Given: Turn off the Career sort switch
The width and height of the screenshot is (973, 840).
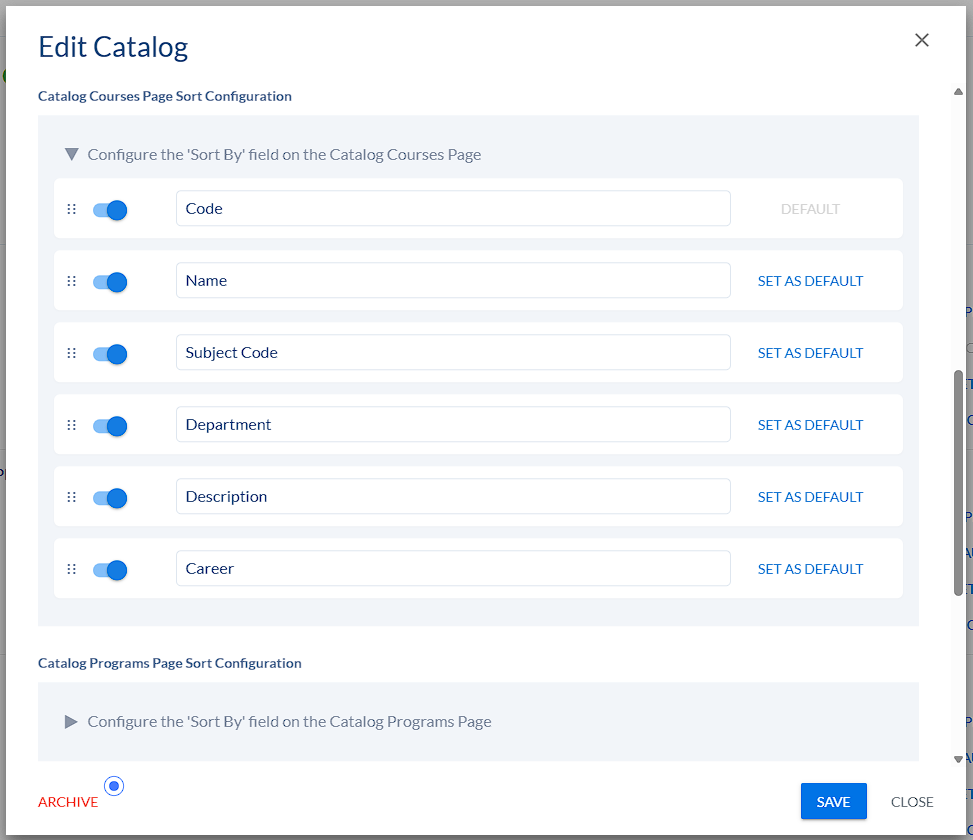Looking at the screenshot, I should (110, 570).
